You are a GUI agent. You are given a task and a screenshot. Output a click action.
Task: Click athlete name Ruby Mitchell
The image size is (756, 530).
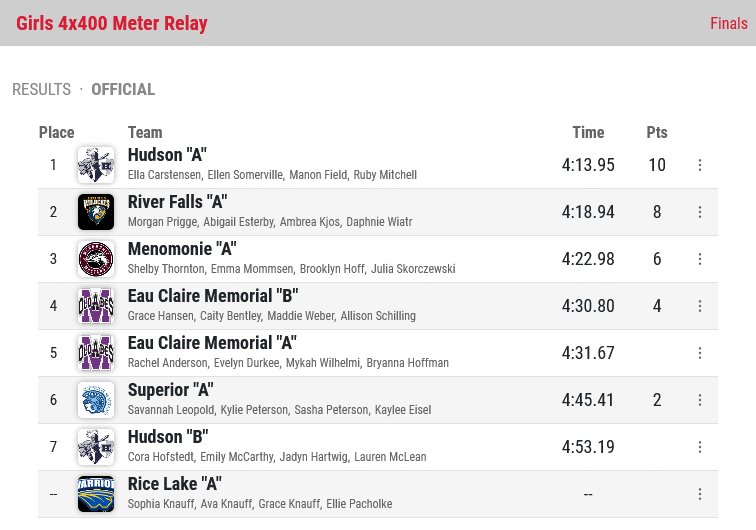pos(385,175)
